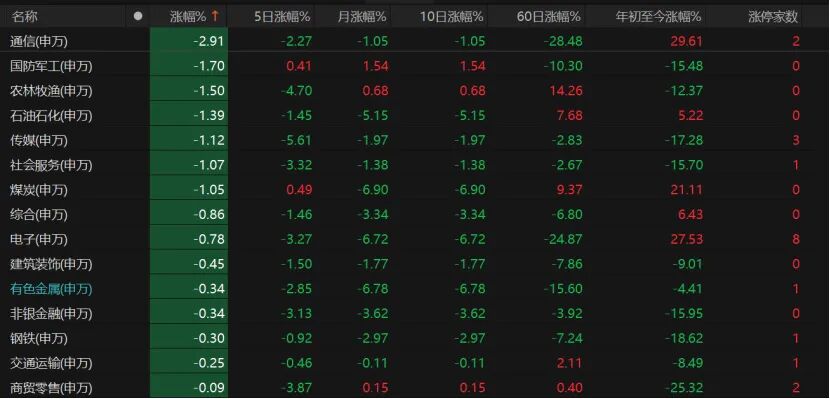The image size is (830, 399).
Task: Click 通信 year-to-date value 29.61
Action: point(687,41)
